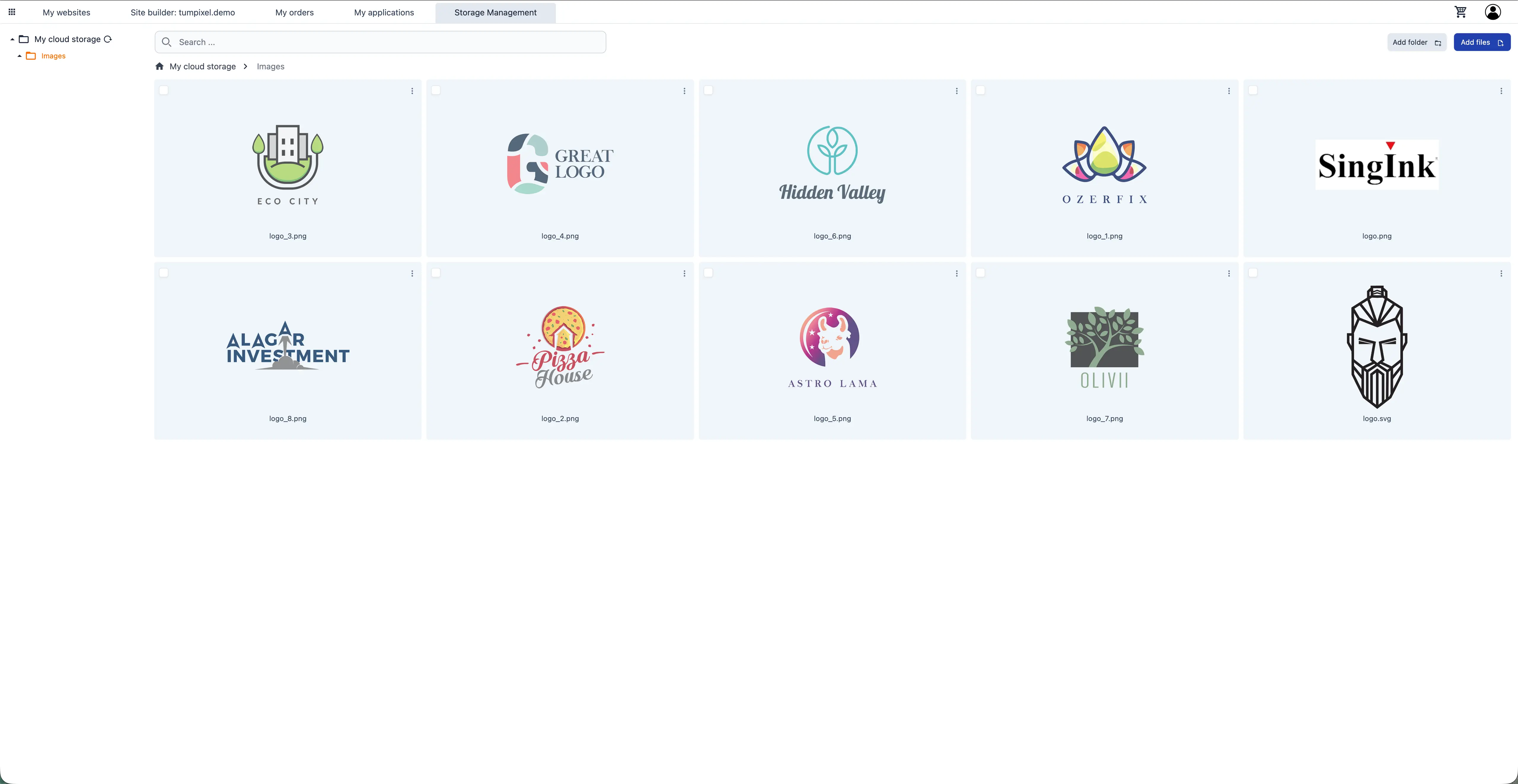Select the checkbox on logo_7.png

[981, 273]
